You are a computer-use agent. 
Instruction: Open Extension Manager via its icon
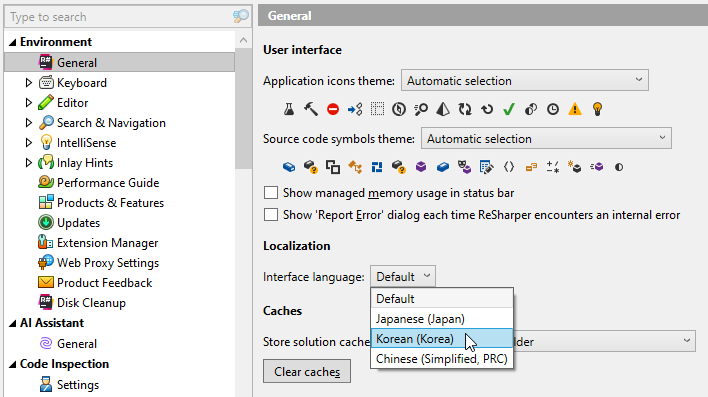pyautogui.click(x=46, y=243)
